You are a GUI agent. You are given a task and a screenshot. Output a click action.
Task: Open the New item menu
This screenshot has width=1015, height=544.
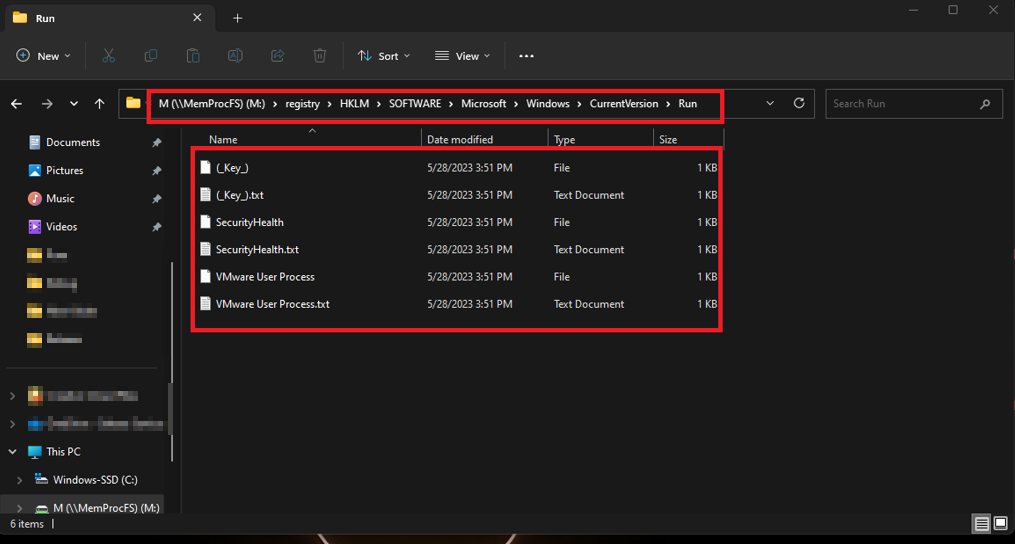(x=44, y=56)
